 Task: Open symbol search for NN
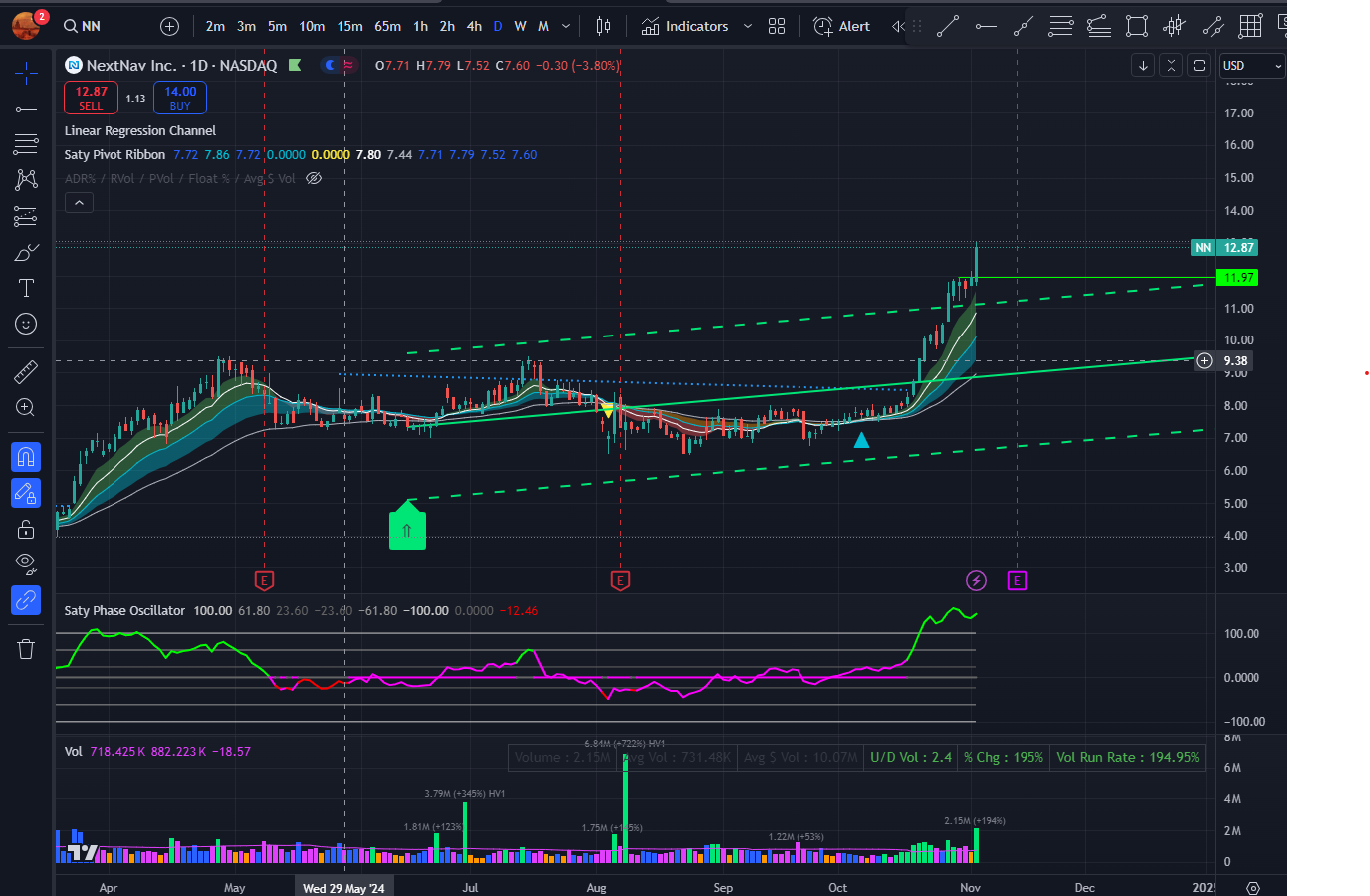(x=83, y=26)
